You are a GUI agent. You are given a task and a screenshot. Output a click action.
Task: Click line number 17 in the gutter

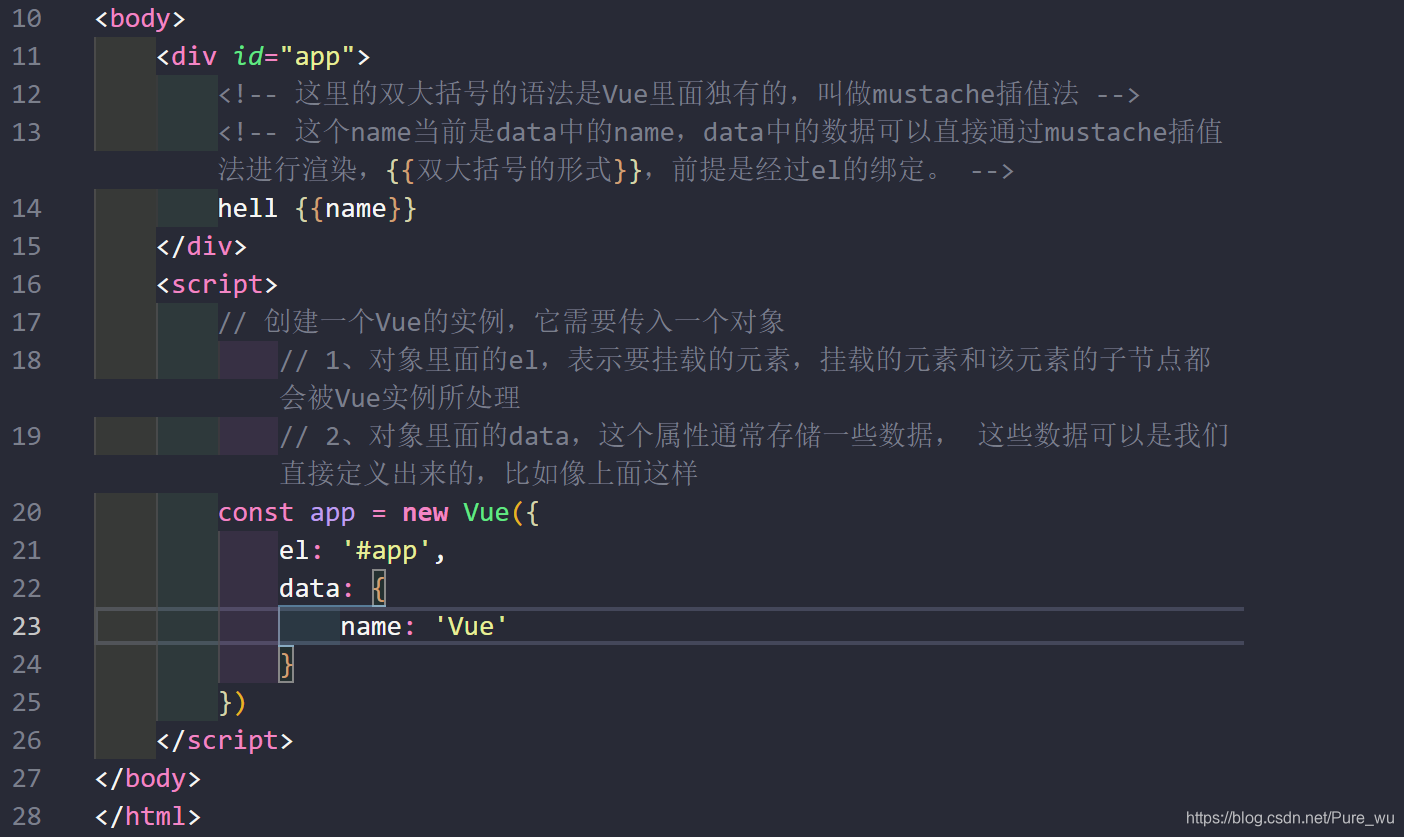pyautogui.click(x=27, y=322)
